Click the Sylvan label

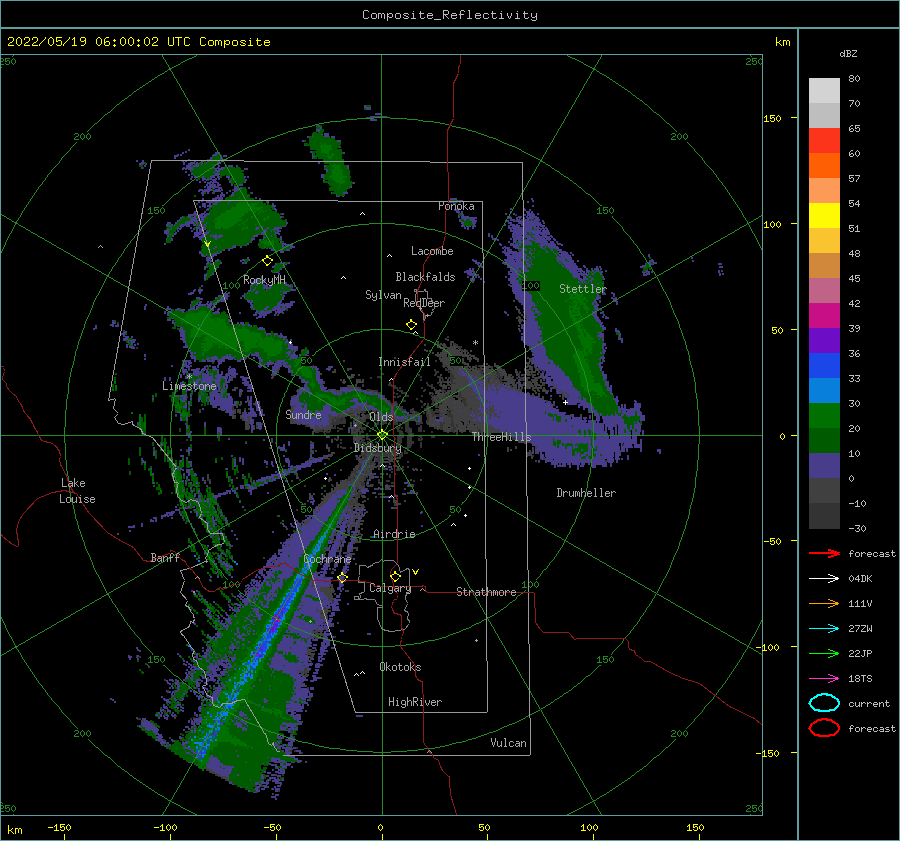click(383, 295)
